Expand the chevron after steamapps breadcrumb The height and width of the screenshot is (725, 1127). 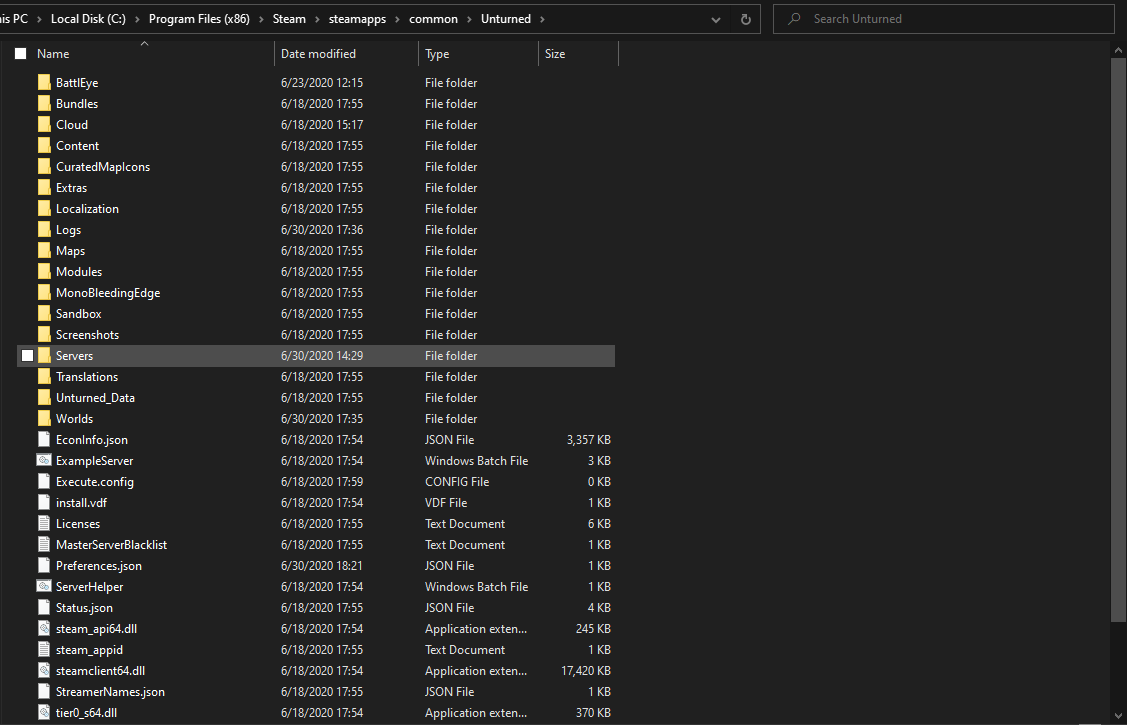coord(397,19)
